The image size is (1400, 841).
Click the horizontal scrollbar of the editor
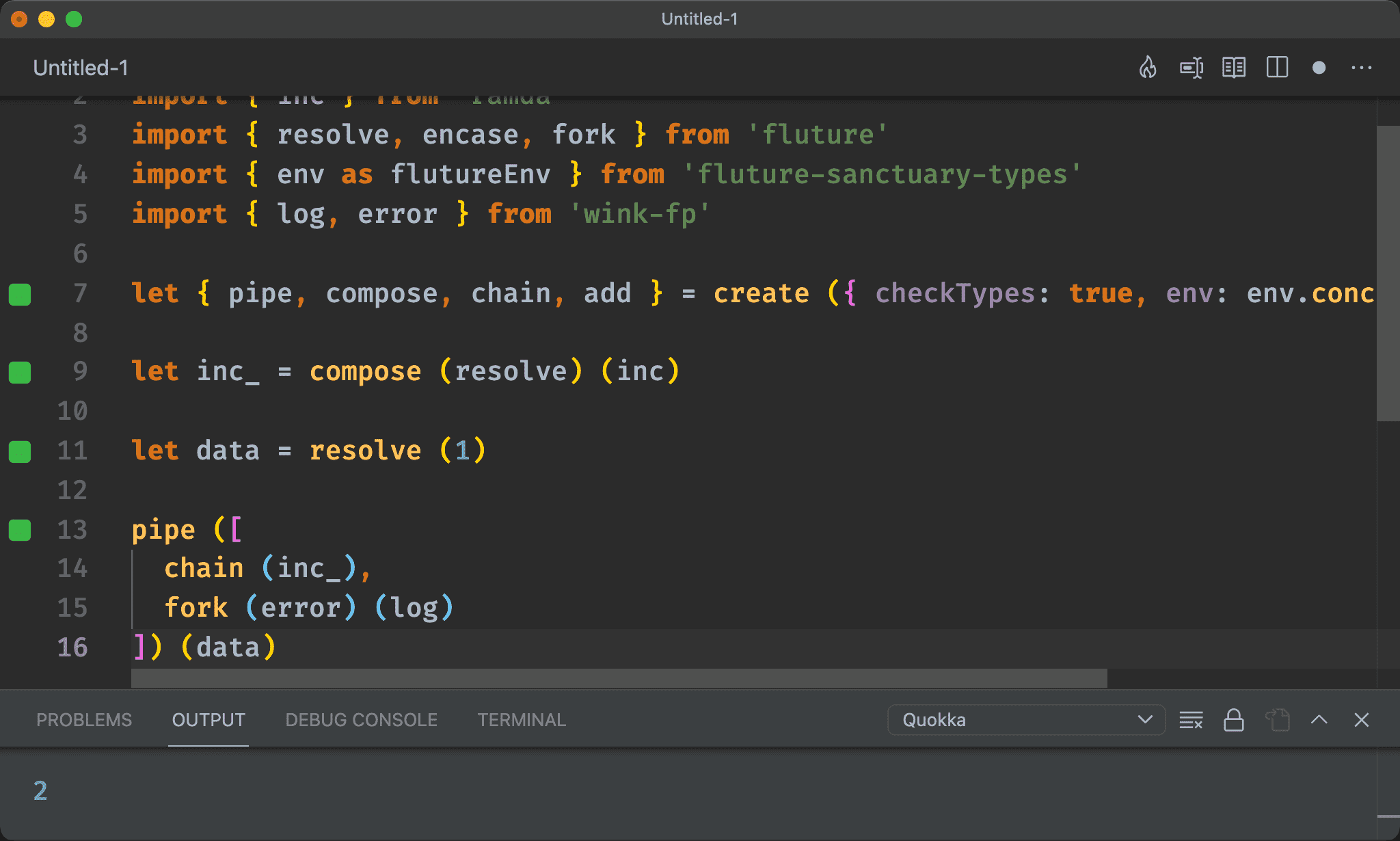tap(619, 678)
